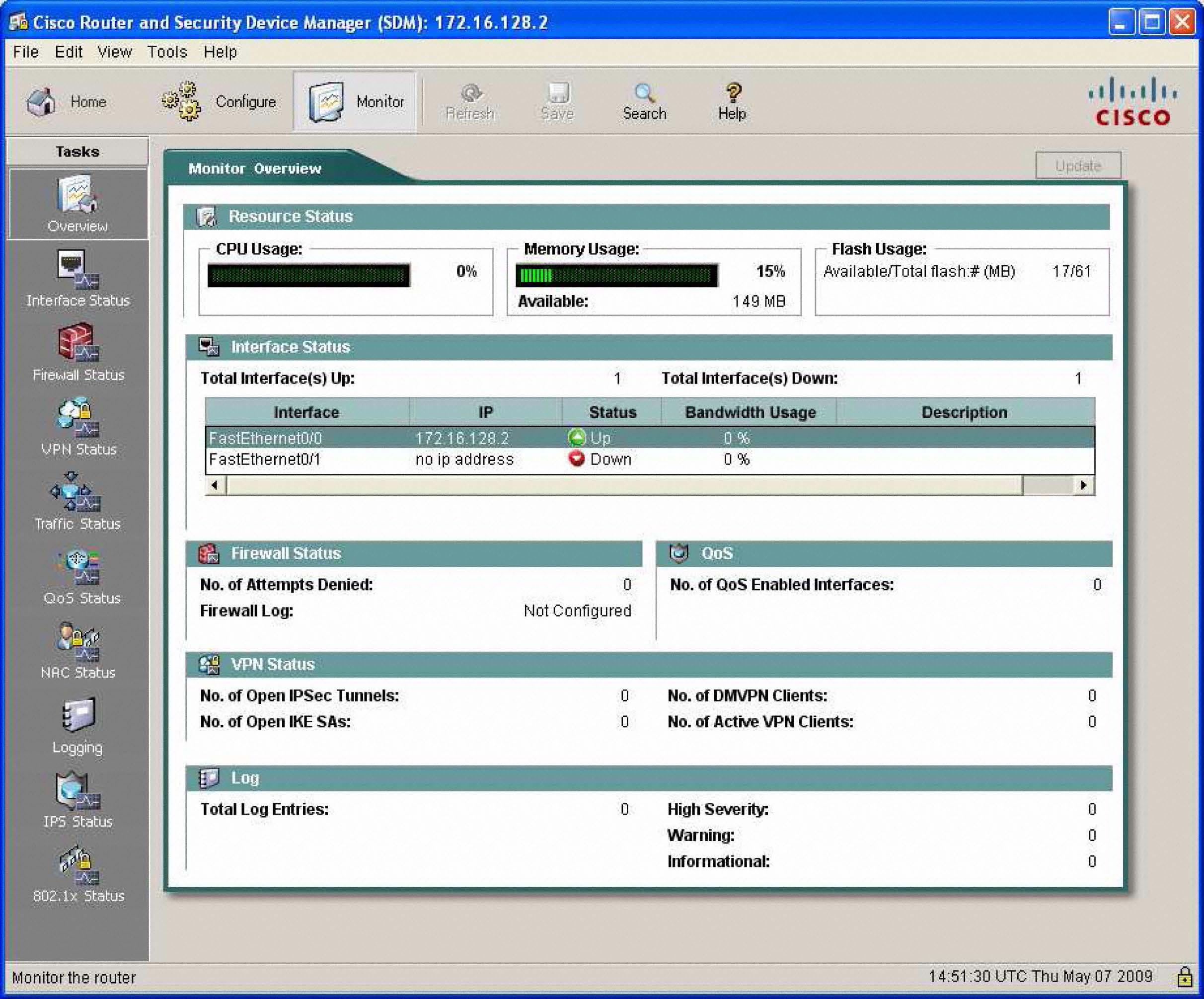1204x999 pixels.
Task: Click the scroll right arrow of interface table
Action: click(1083, 486)
